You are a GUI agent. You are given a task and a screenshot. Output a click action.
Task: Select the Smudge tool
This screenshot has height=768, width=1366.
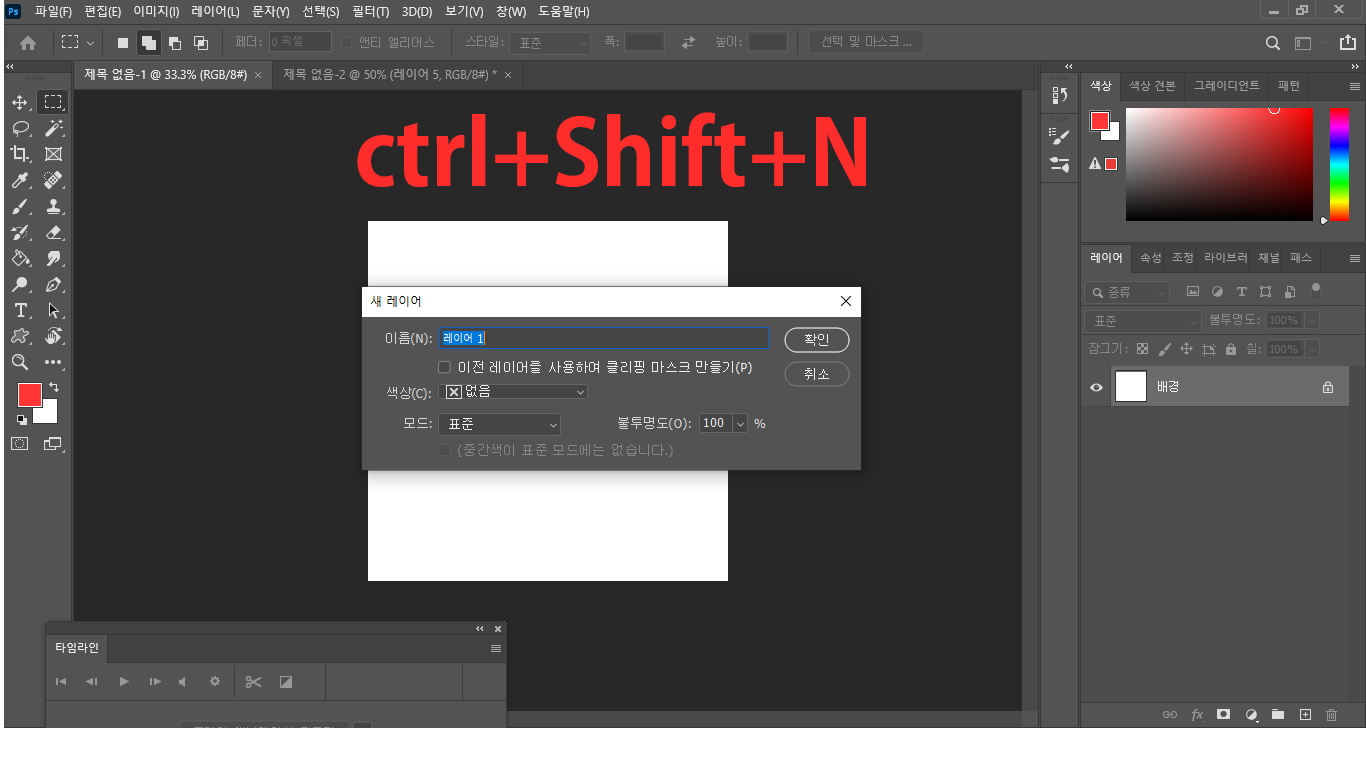[54, 258]
